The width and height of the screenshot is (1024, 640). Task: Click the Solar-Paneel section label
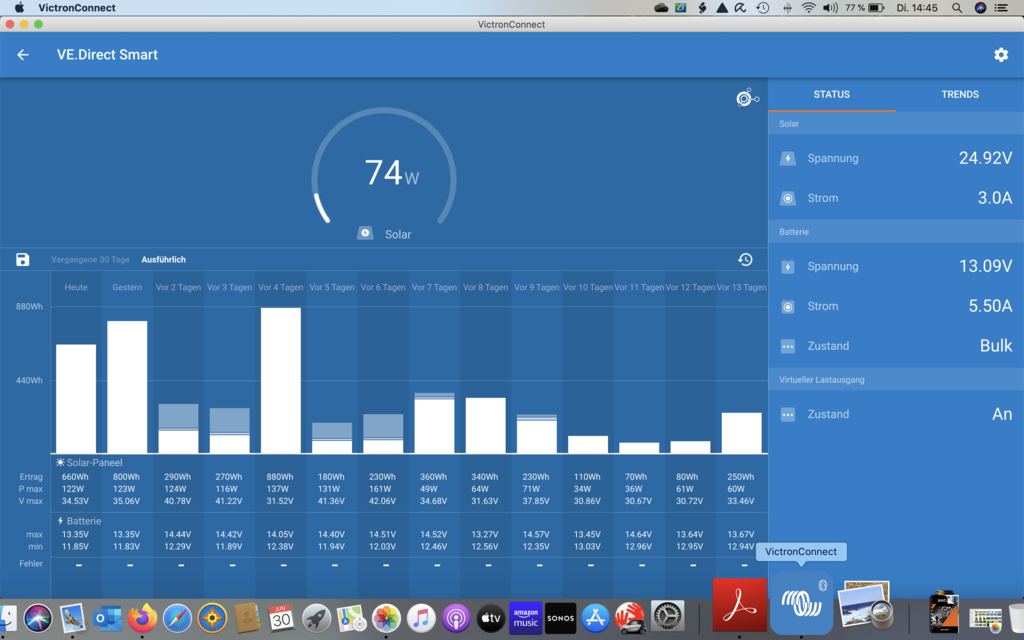(x=89, y=463)
